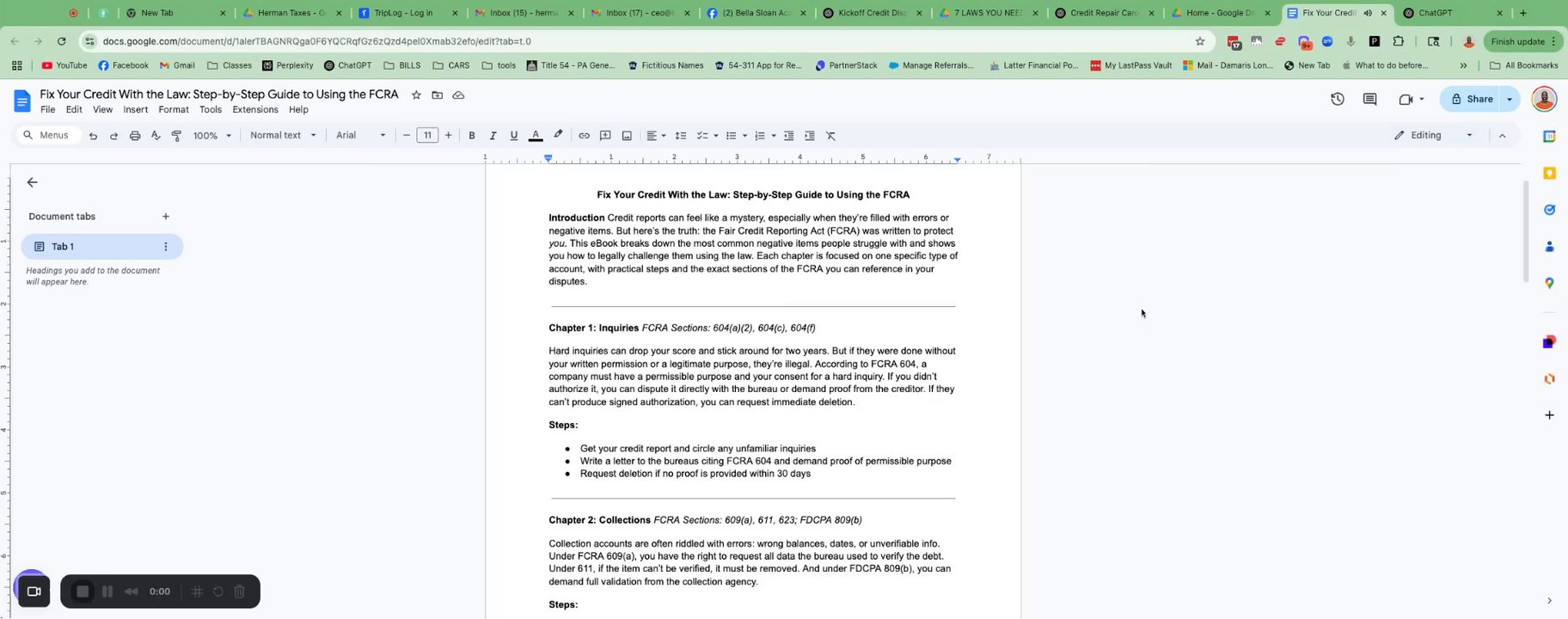Open Tab 1 options menu

(166, 247)
